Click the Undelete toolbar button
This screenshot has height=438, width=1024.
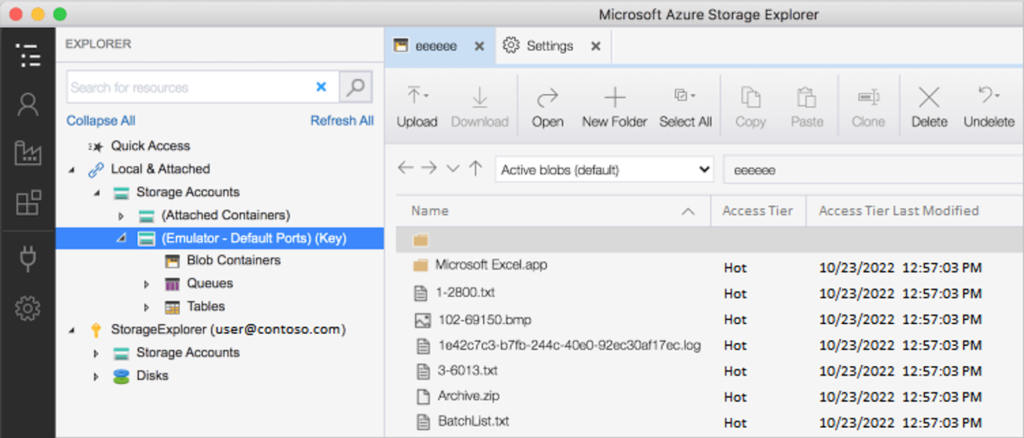(989, 106)
